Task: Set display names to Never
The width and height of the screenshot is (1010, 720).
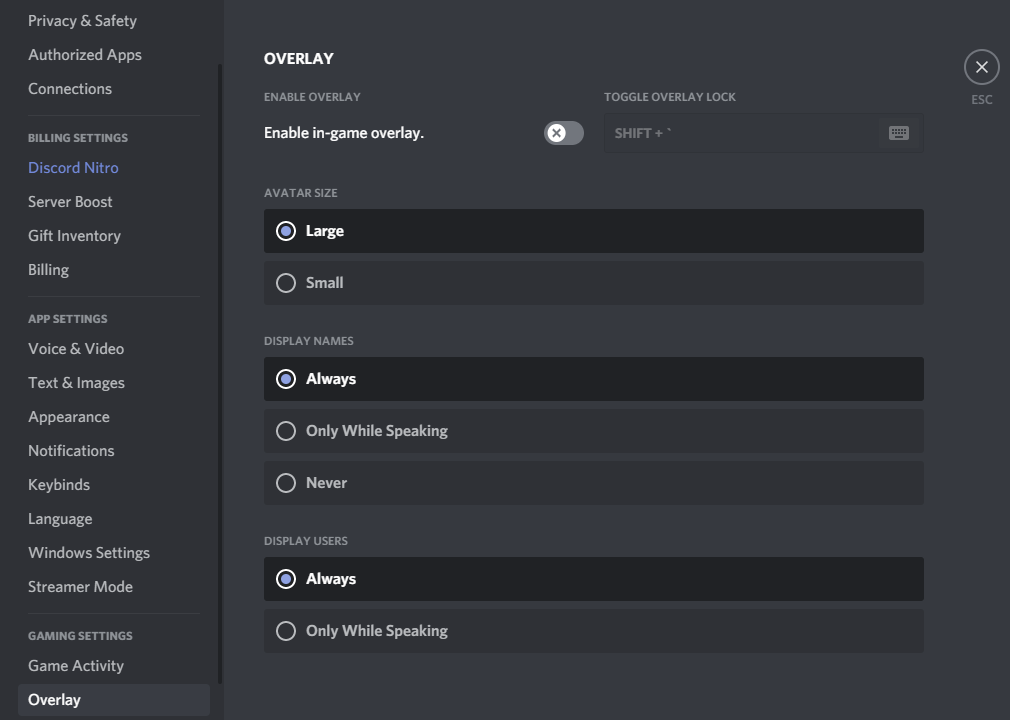Action: pyautogui.click(x=594, y=483)
